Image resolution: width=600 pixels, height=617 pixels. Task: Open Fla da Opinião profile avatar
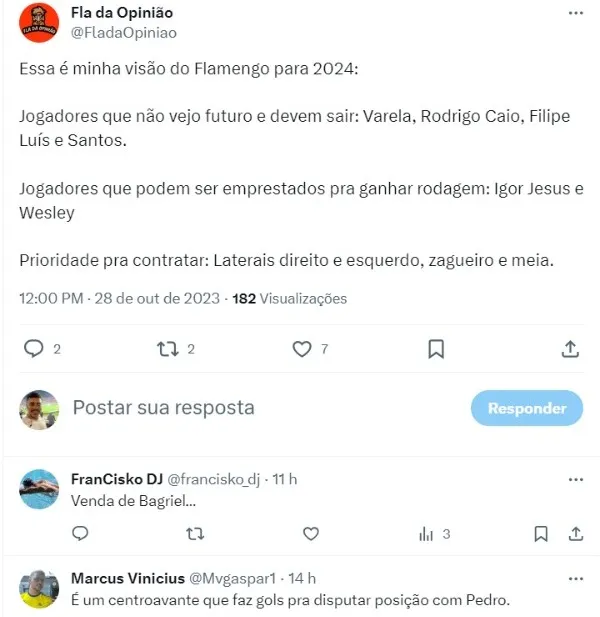tap(39, 23)
